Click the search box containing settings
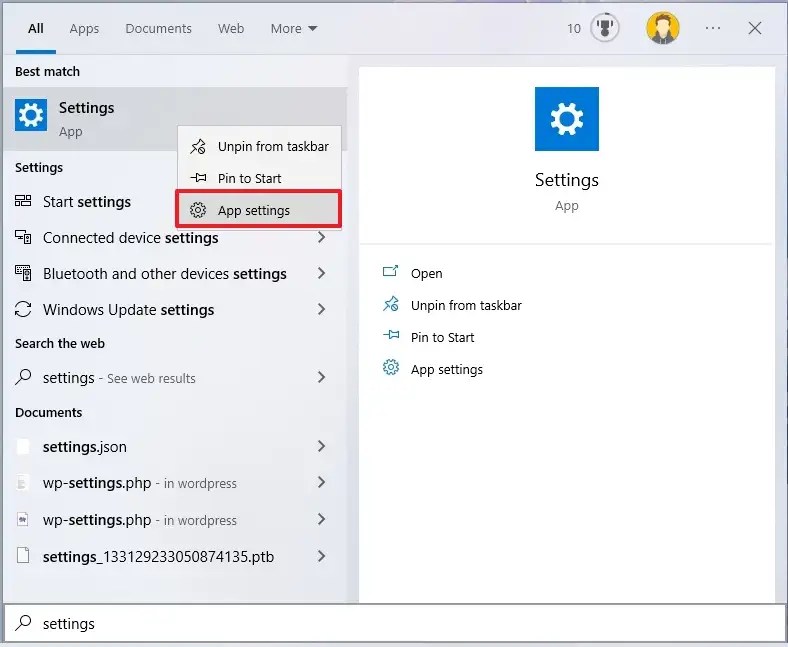Image resolution: width=788 pixels, height=647 pixels. [x=394, y=623]
